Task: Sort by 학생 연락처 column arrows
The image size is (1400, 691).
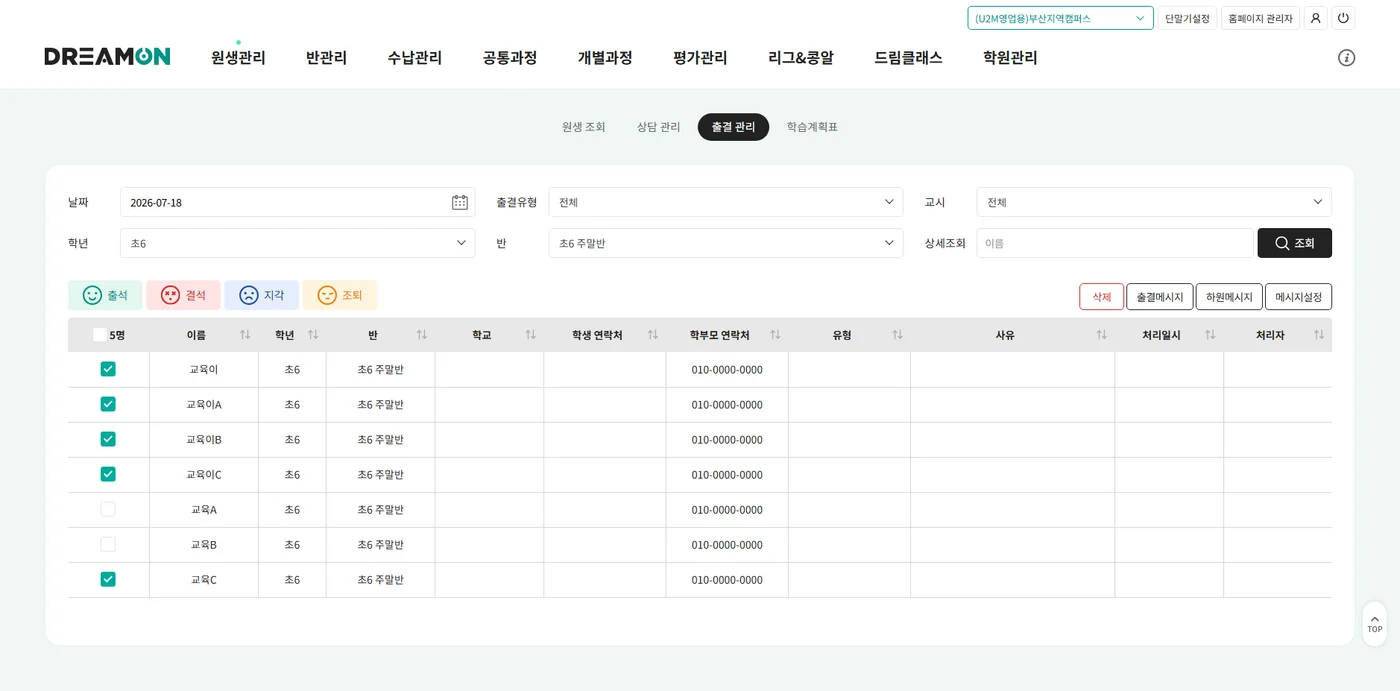Action: pos(653,335)
